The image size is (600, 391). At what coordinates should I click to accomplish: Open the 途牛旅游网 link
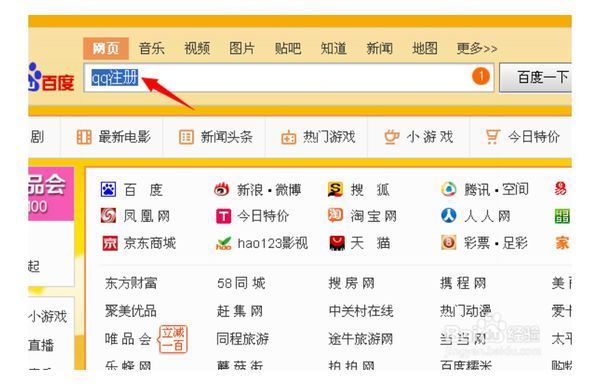pos(361,339)
